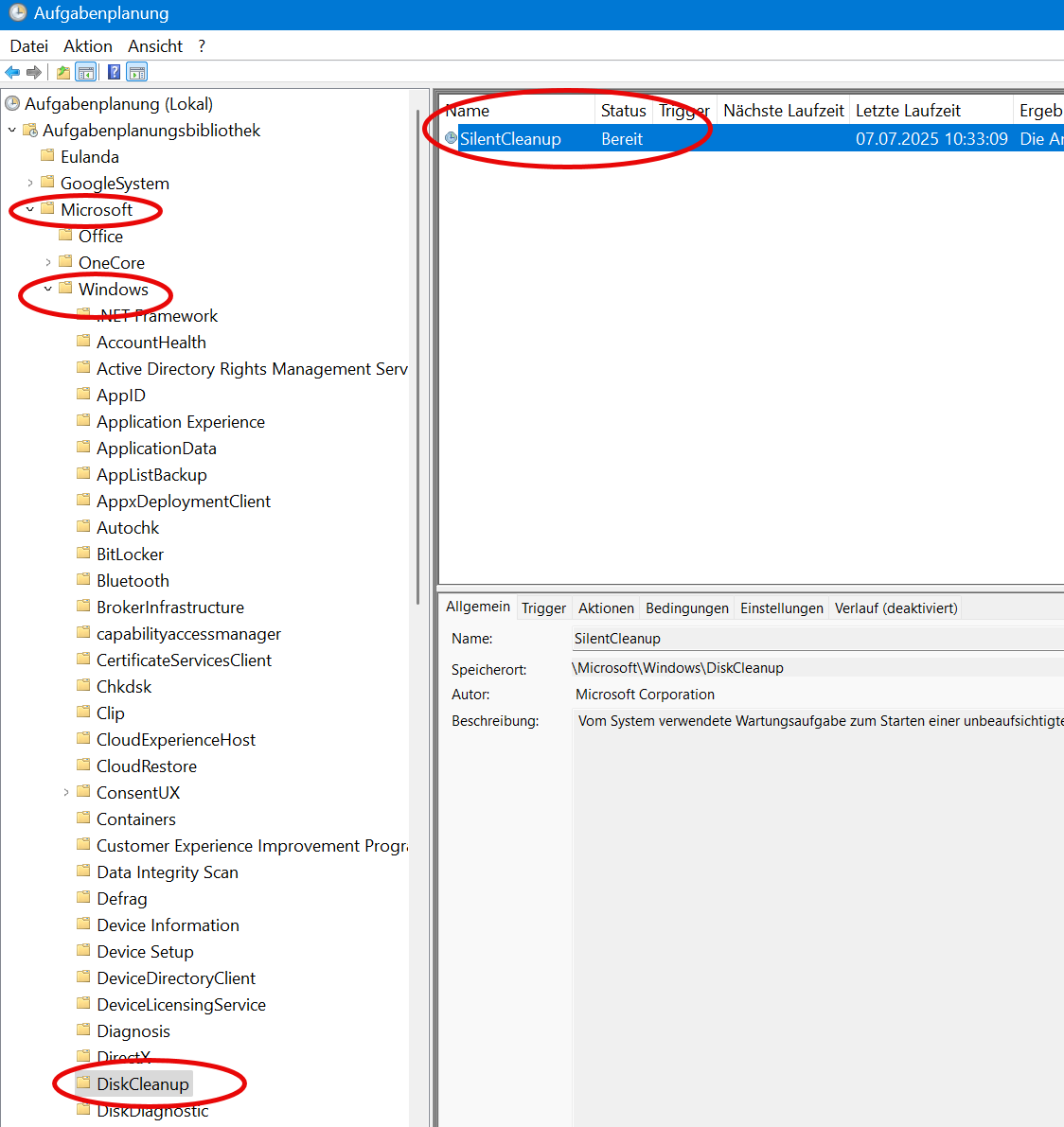
Task: Click the Office folder icon
Action: (66, 235)
